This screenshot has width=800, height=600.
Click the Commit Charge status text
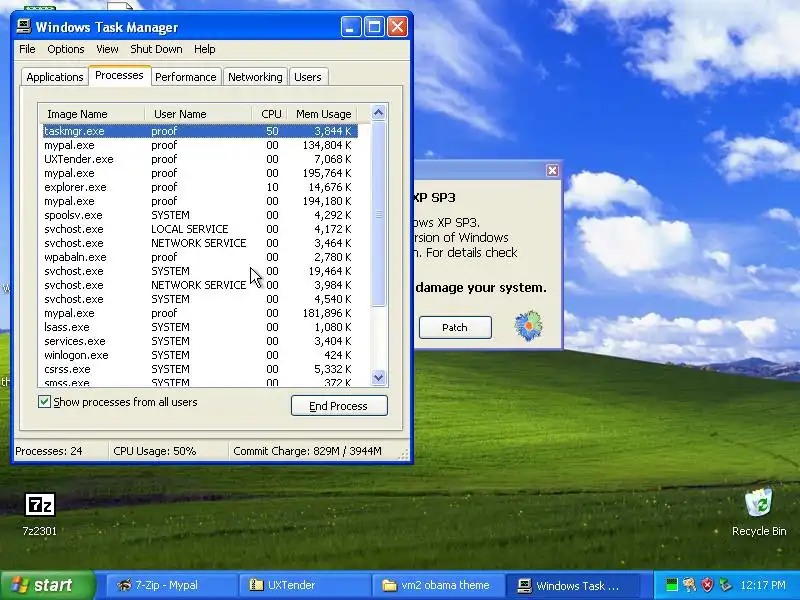tap(307, 451)
